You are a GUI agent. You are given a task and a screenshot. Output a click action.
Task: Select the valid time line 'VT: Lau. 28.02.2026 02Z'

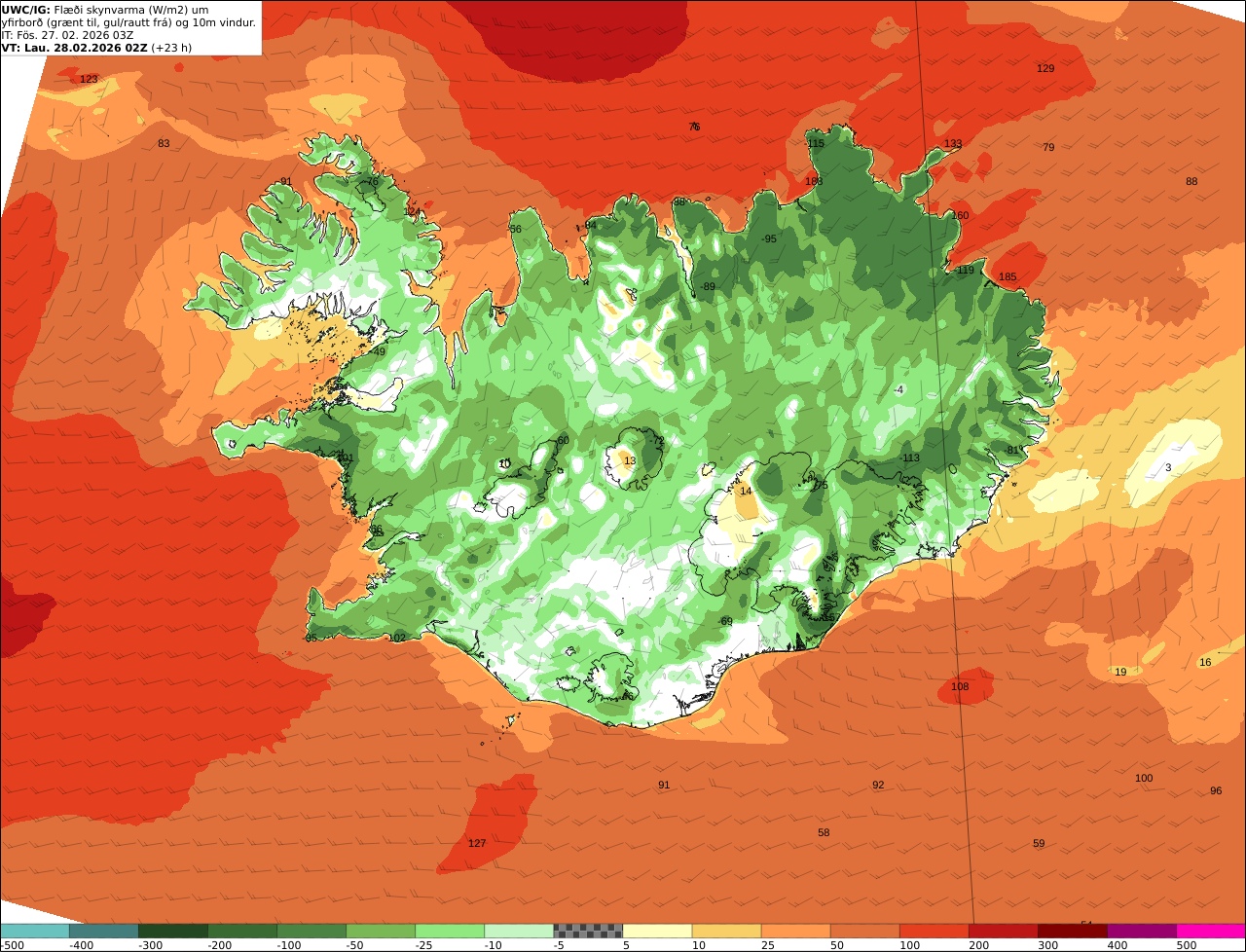click(96, 47)
